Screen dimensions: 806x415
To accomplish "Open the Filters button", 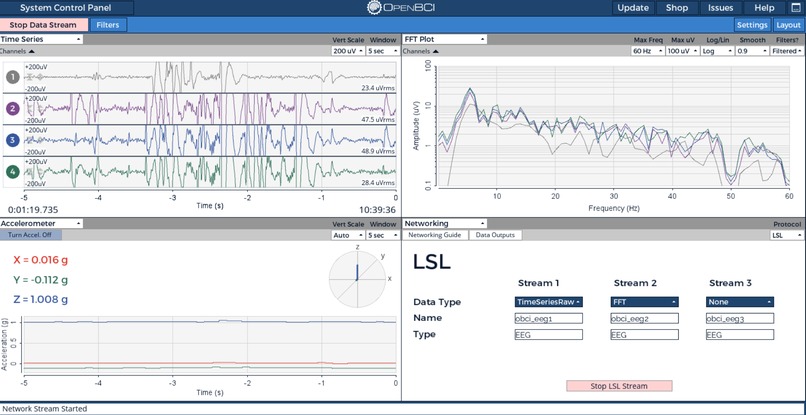I will pos(108,25).
